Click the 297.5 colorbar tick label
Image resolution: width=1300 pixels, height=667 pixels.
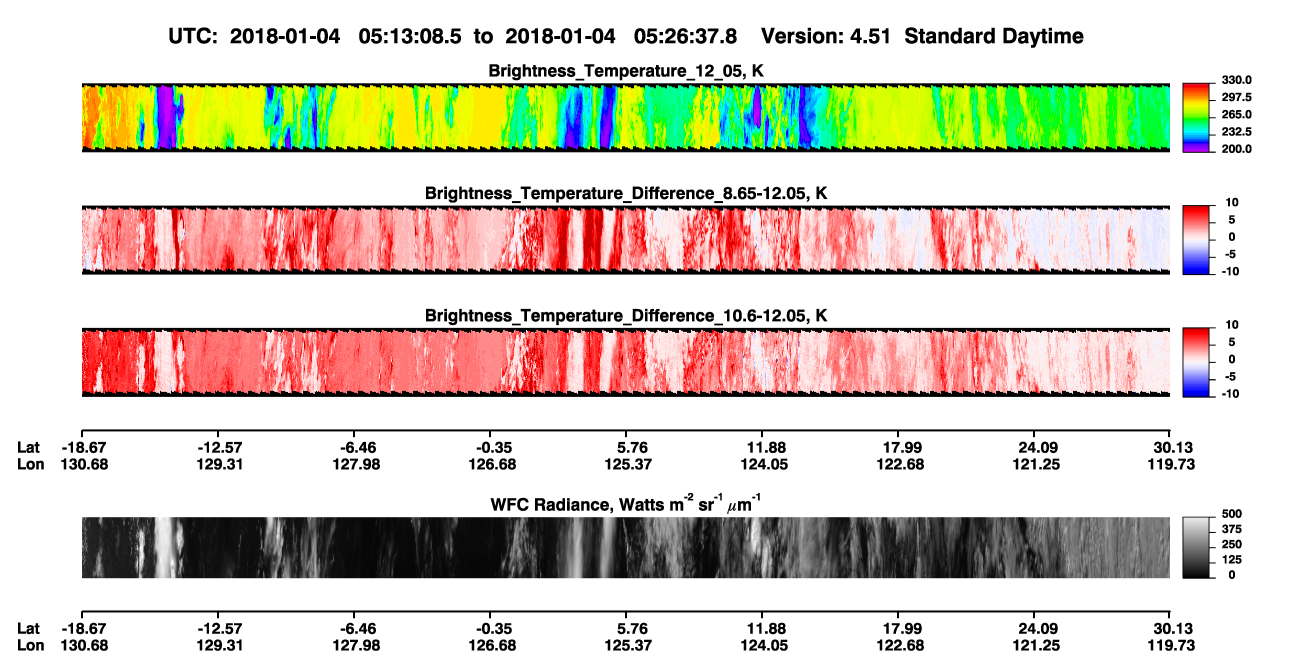[1235, 98]
